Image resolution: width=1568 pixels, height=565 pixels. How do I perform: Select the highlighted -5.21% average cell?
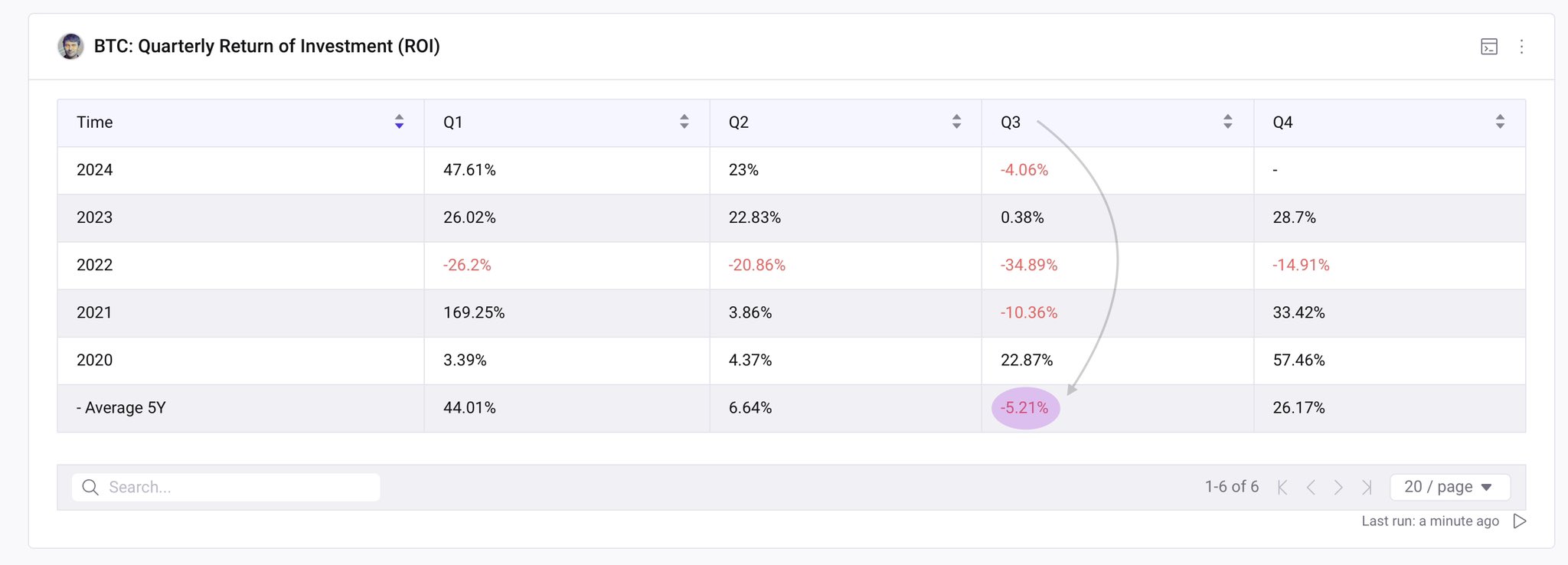[x=1024, y=408]
